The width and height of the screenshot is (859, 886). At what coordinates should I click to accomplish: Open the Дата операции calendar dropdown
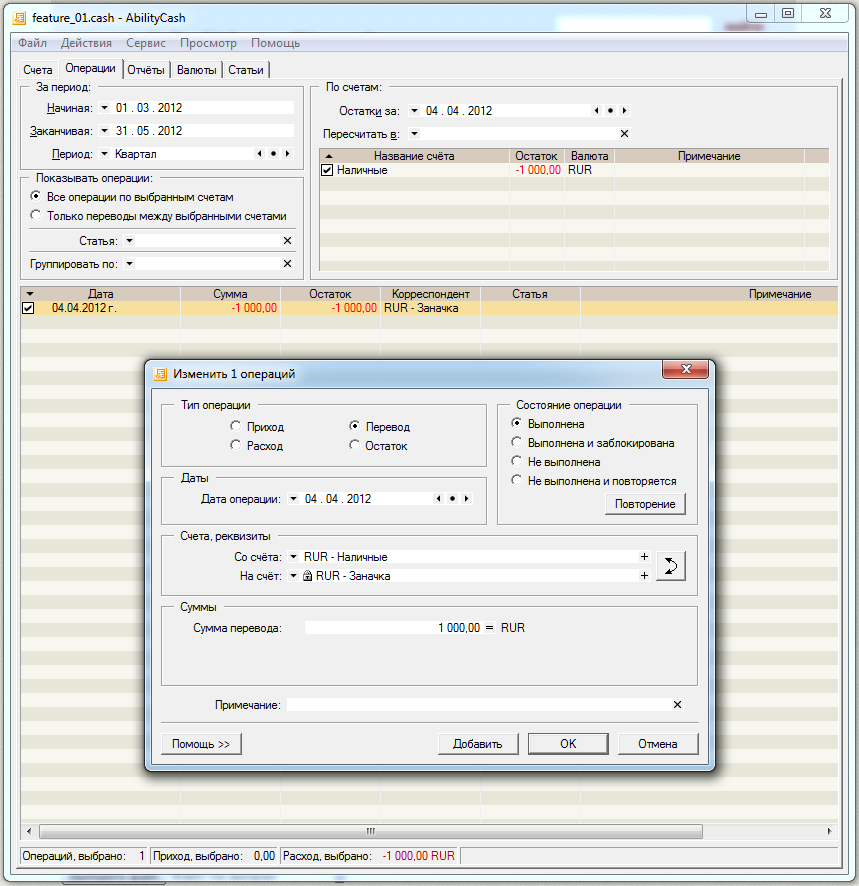293,498
